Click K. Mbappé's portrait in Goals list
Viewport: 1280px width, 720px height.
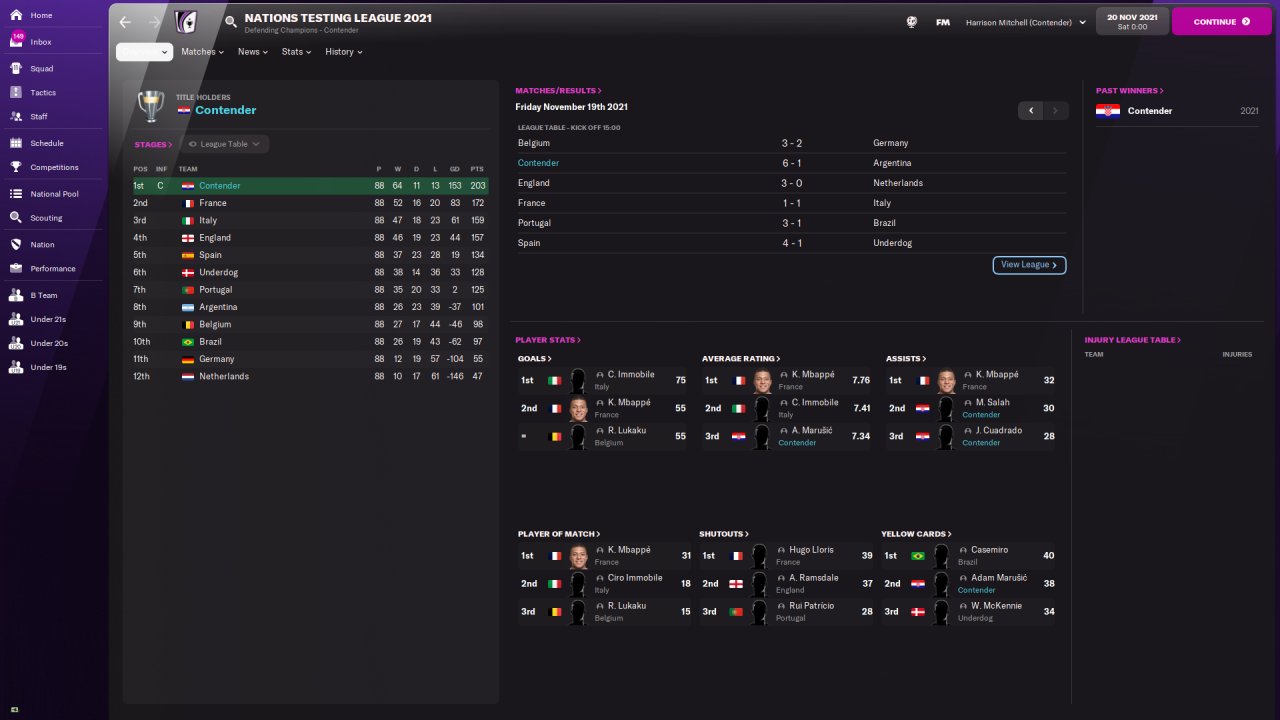[578, 408]
